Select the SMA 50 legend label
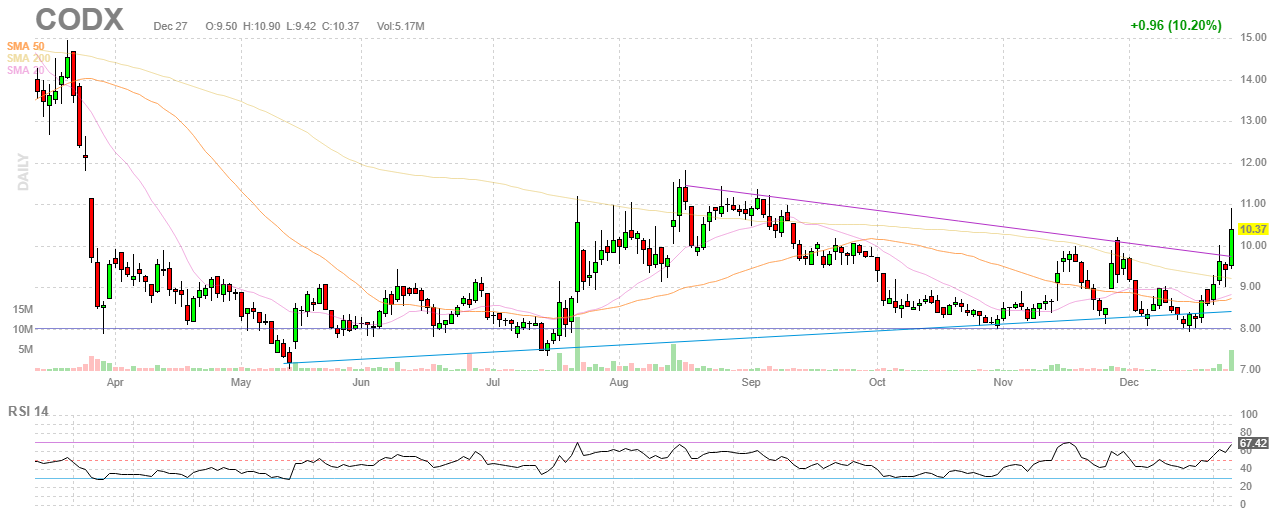The width and height of the screenshot is (1280, 520). [26, 46]
